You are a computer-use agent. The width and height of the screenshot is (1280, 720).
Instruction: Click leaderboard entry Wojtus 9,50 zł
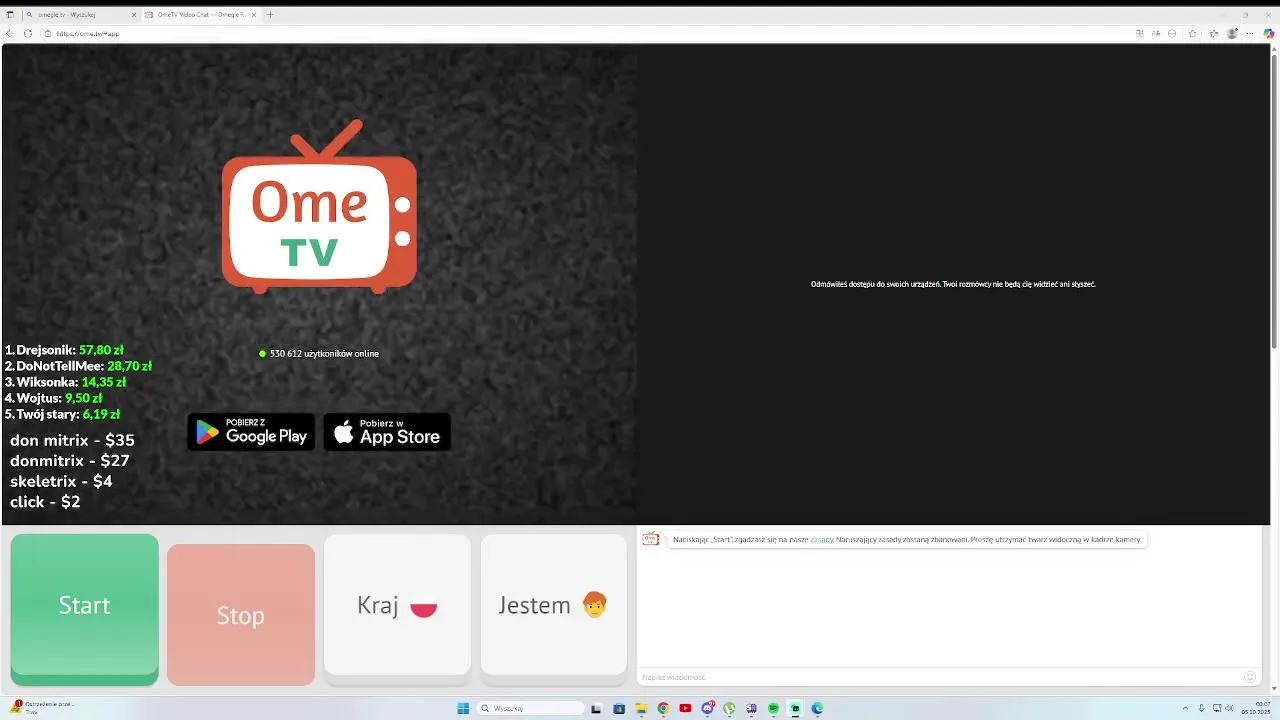pos(54,398)
